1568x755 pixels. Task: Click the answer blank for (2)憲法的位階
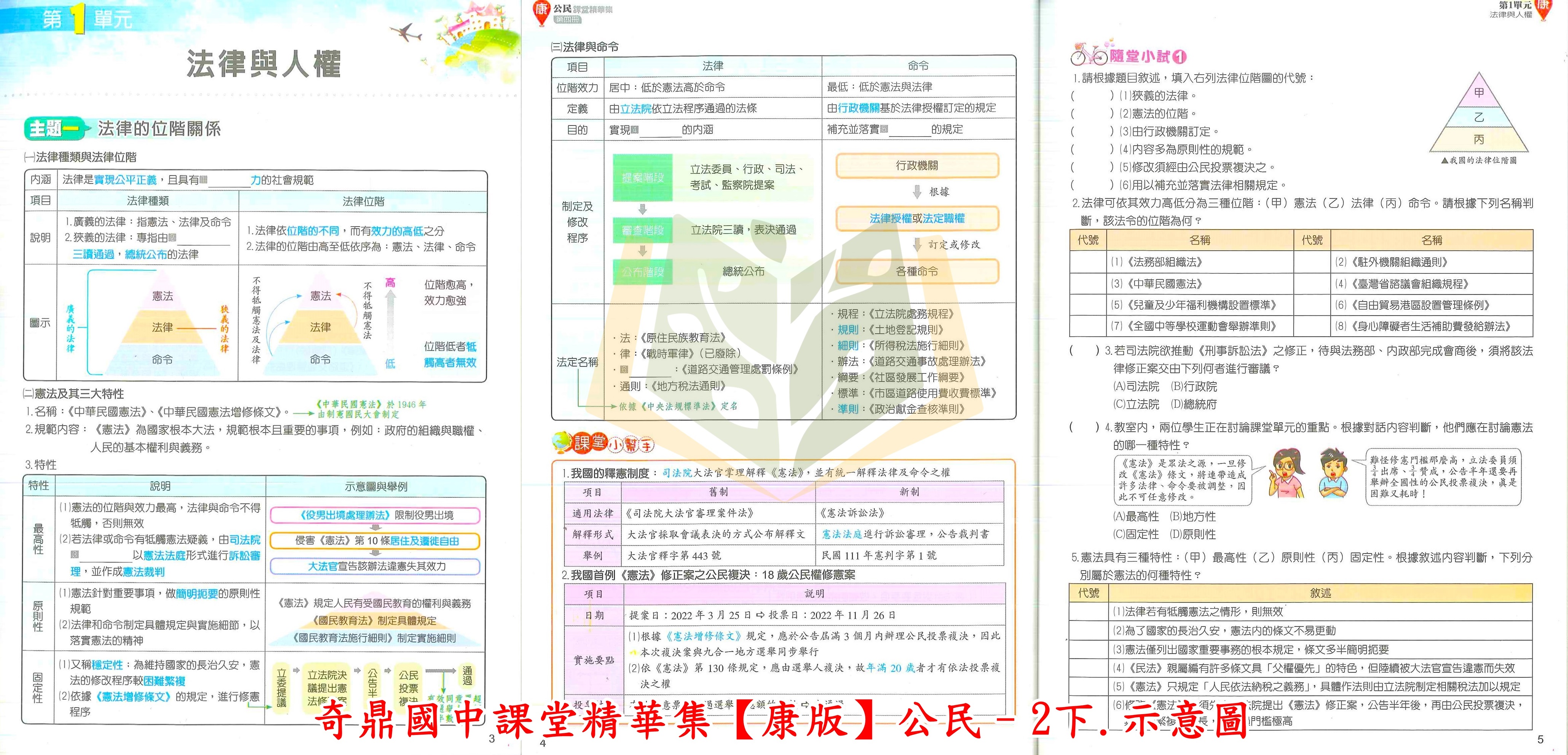1093,113
